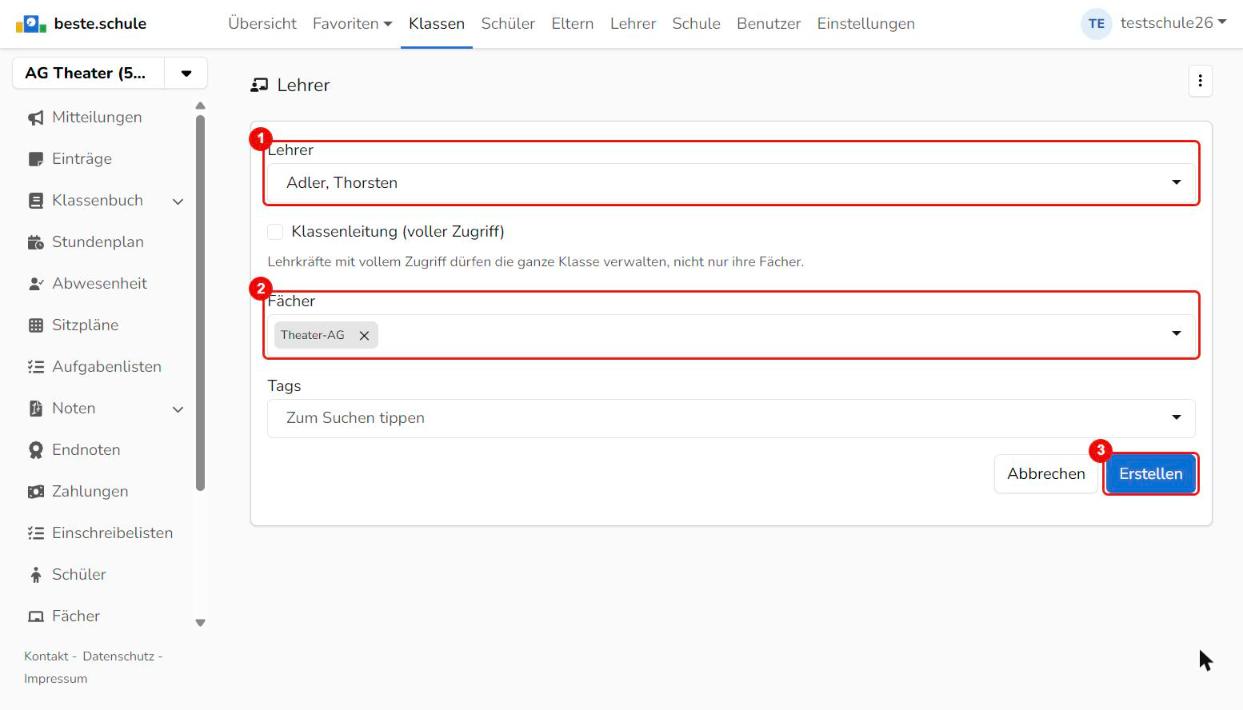Click the Noten document icon
This screenshot has width=1243, height=710.
[x=36, y=408]
